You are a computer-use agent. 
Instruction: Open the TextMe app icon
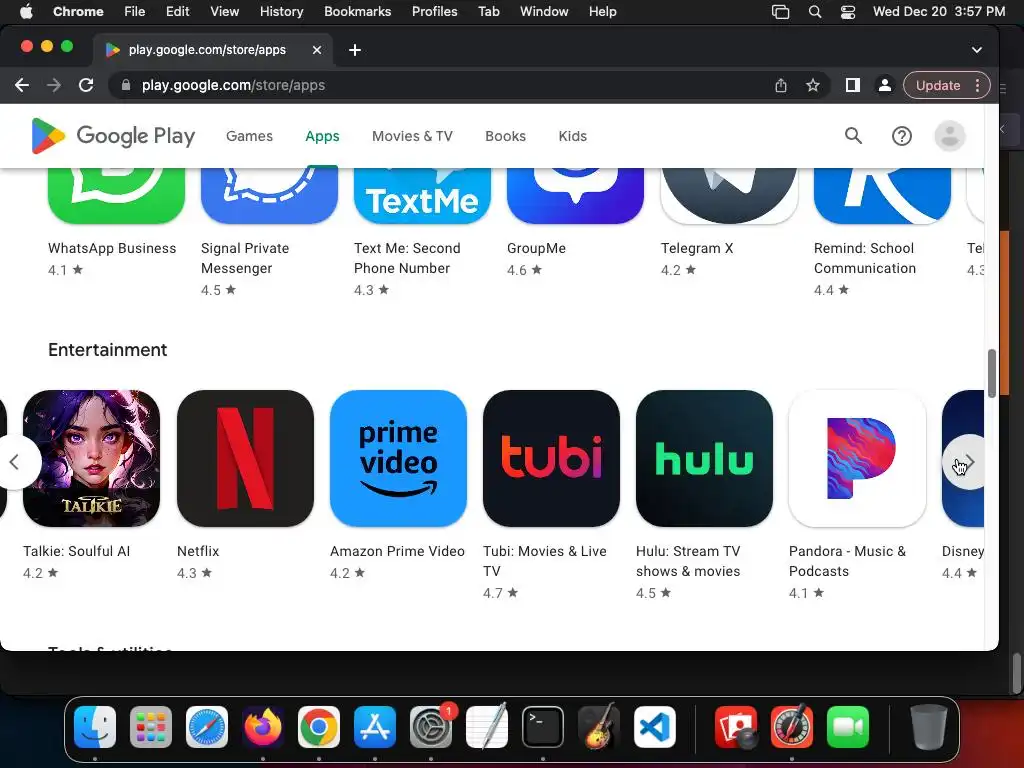(422, 195)
